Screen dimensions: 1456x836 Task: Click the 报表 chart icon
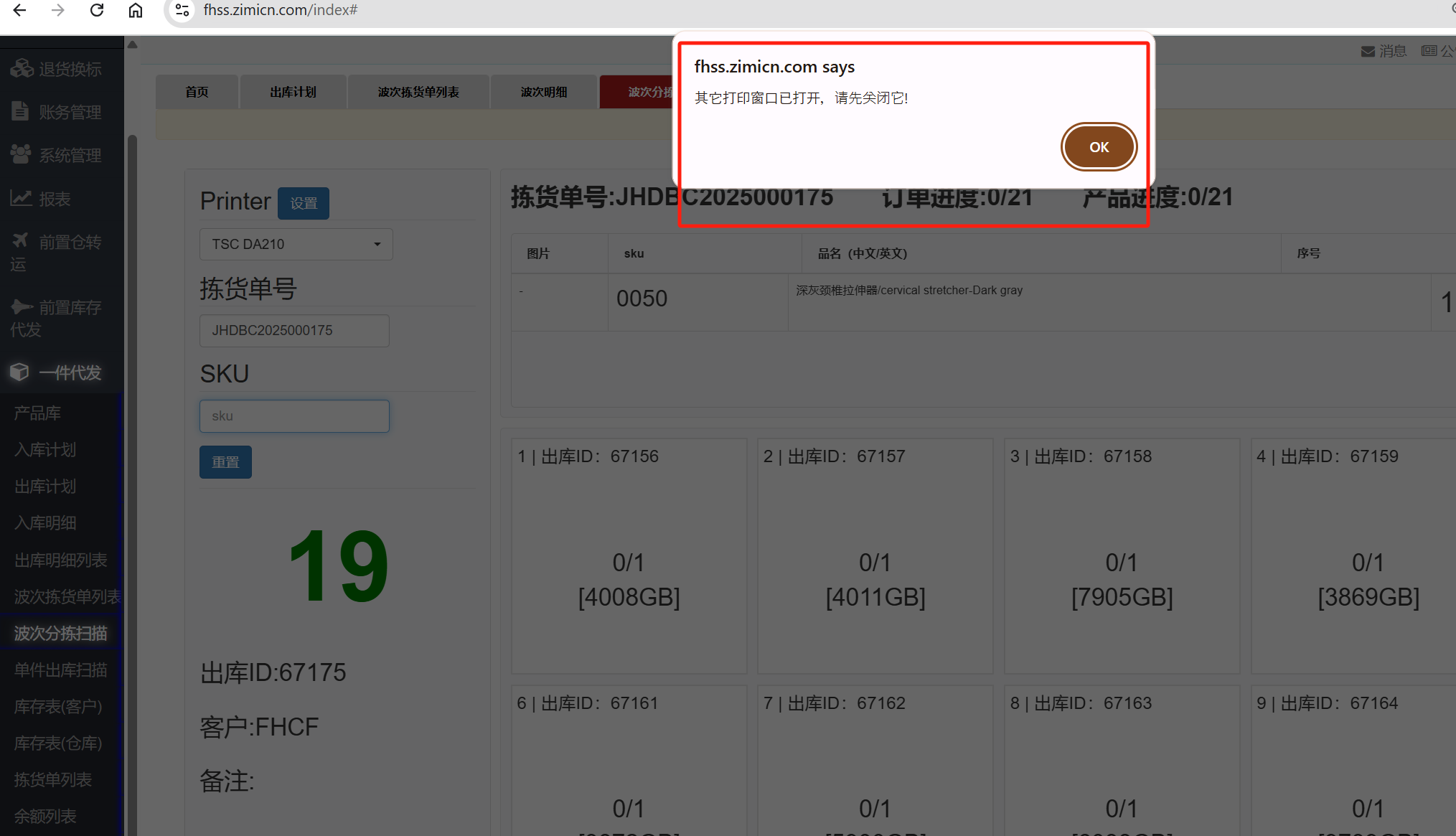click(x=21, y=198)
